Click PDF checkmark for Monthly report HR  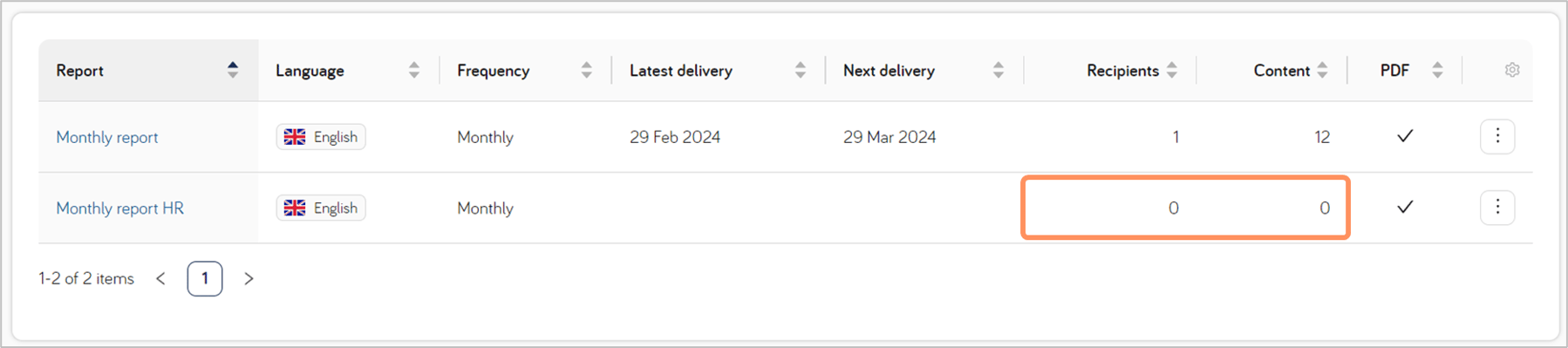tap(1405, 208)
